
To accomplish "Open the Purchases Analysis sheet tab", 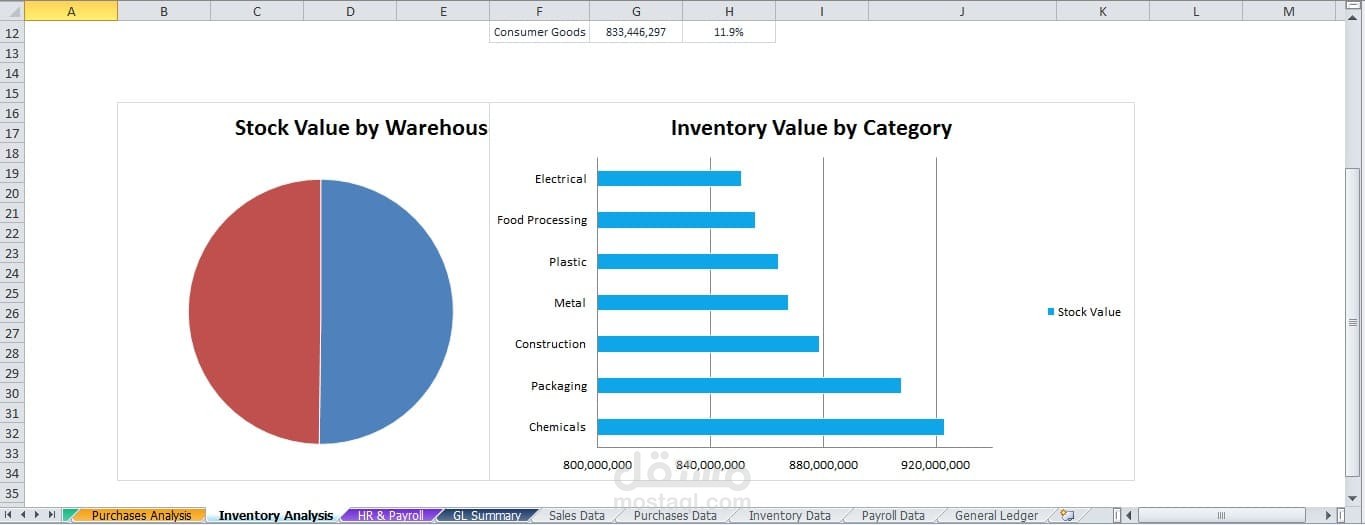I will pos(140,515).
